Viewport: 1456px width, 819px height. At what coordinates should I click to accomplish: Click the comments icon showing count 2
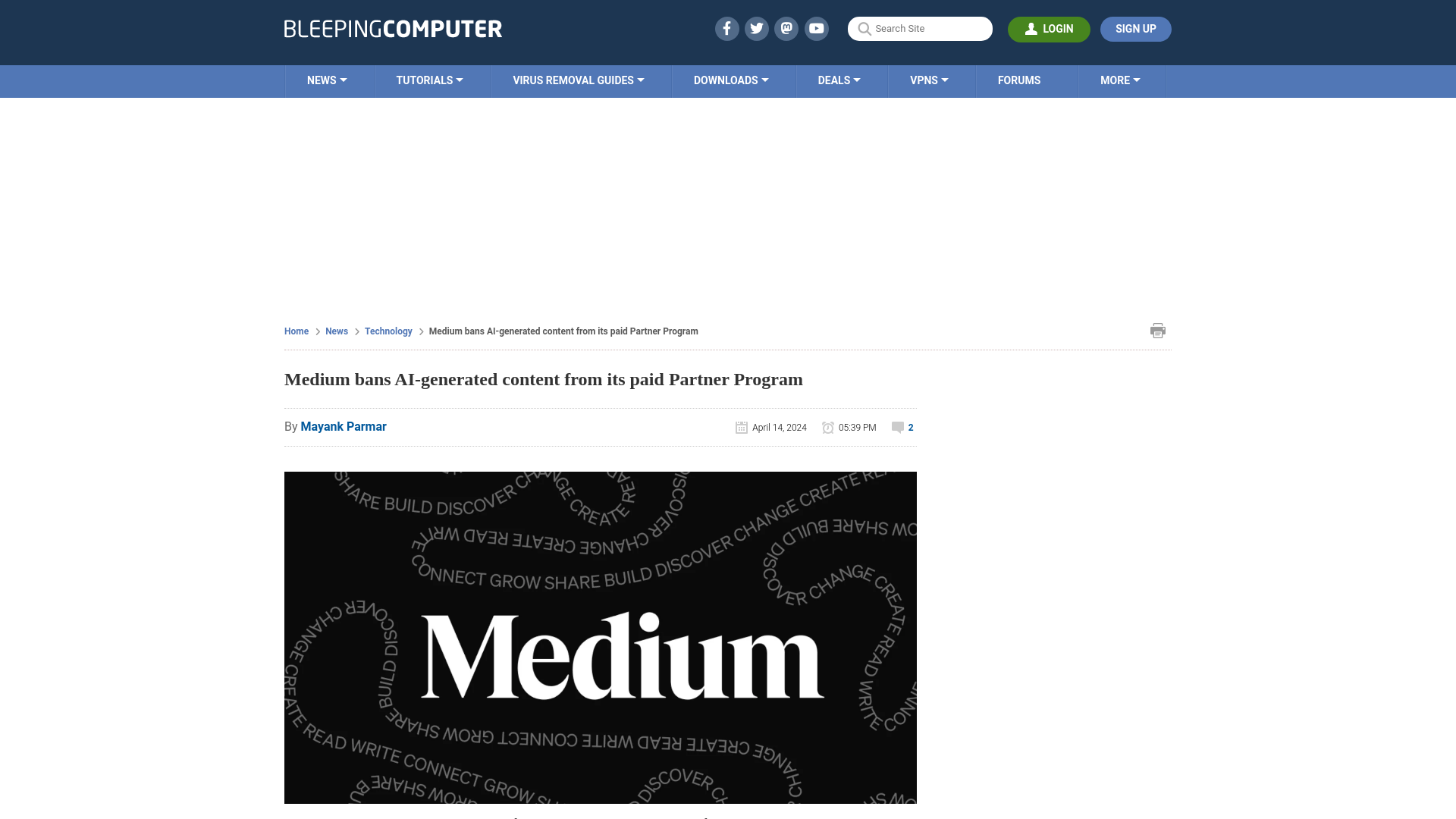tap(897, 426)
